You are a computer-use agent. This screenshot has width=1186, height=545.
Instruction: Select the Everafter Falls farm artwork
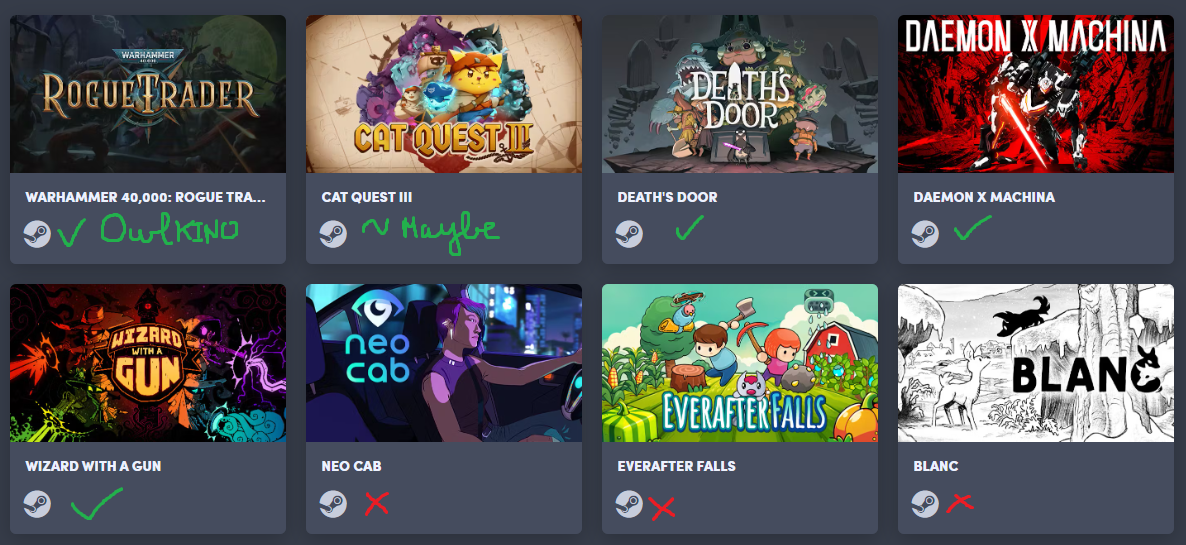pyautogui.click(x=740, y=363)
